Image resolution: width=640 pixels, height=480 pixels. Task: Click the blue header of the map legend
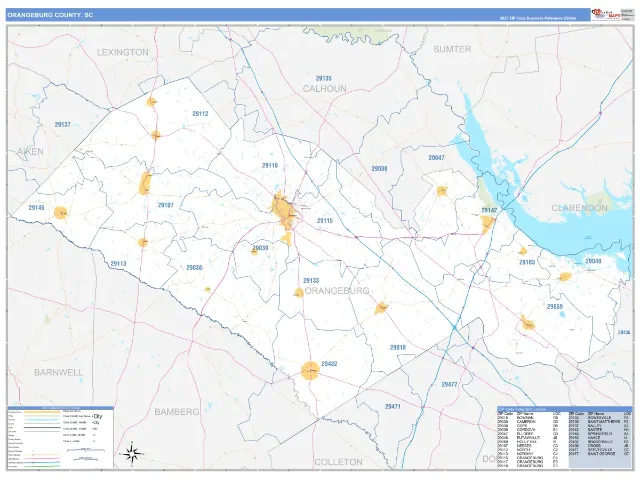(x=60, y=408)
